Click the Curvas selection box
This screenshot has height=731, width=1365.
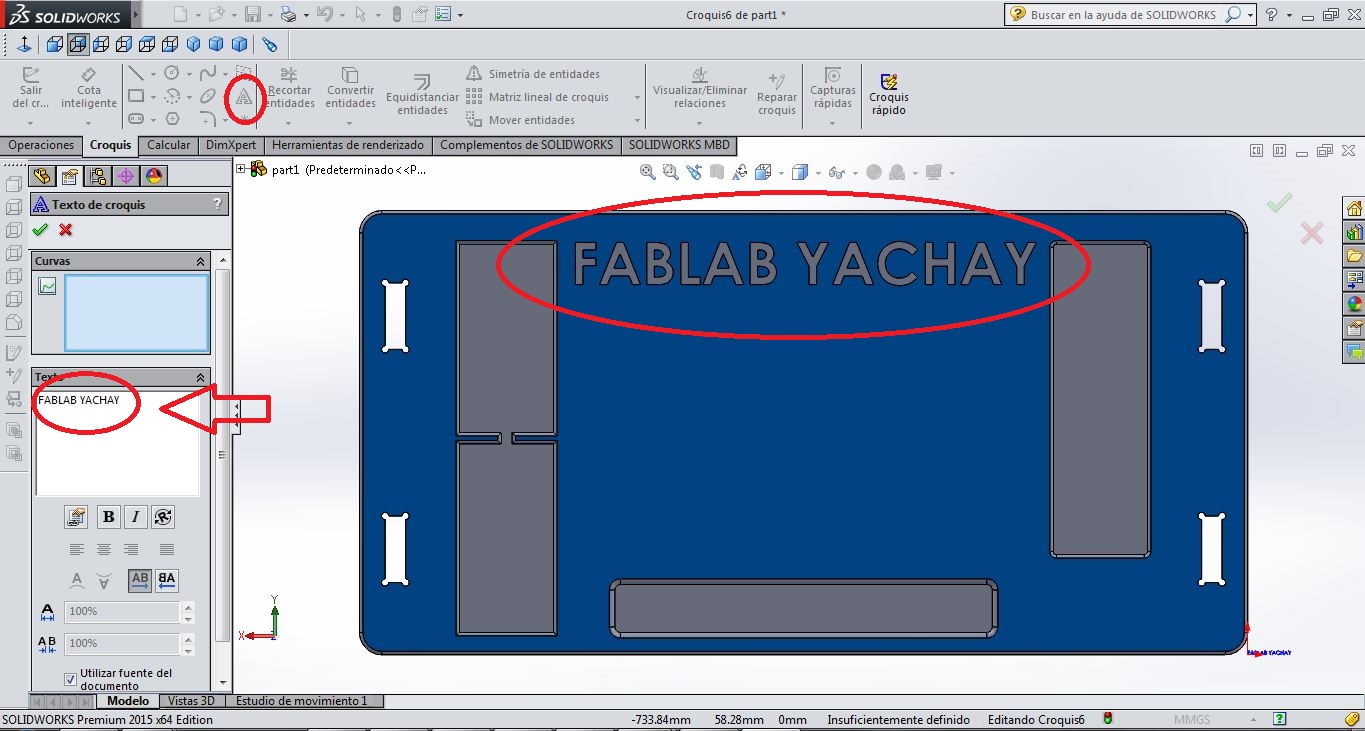coord(136,313)
